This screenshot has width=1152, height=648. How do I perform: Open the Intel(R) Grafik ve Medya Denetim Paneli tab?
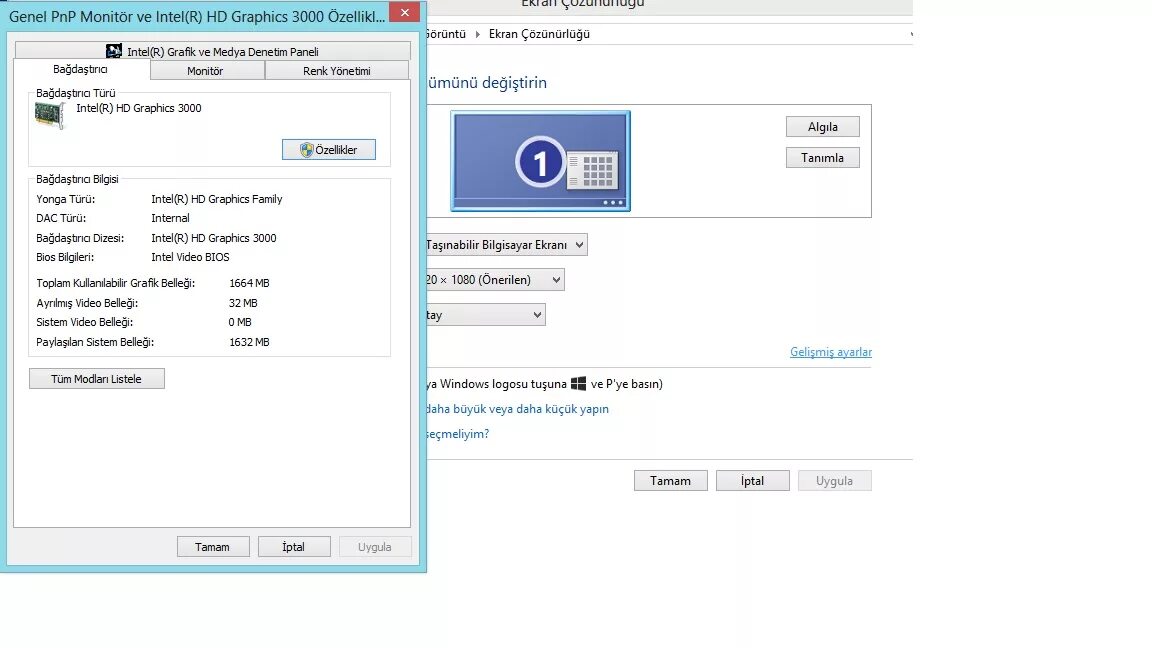click(x=212, y=51)
